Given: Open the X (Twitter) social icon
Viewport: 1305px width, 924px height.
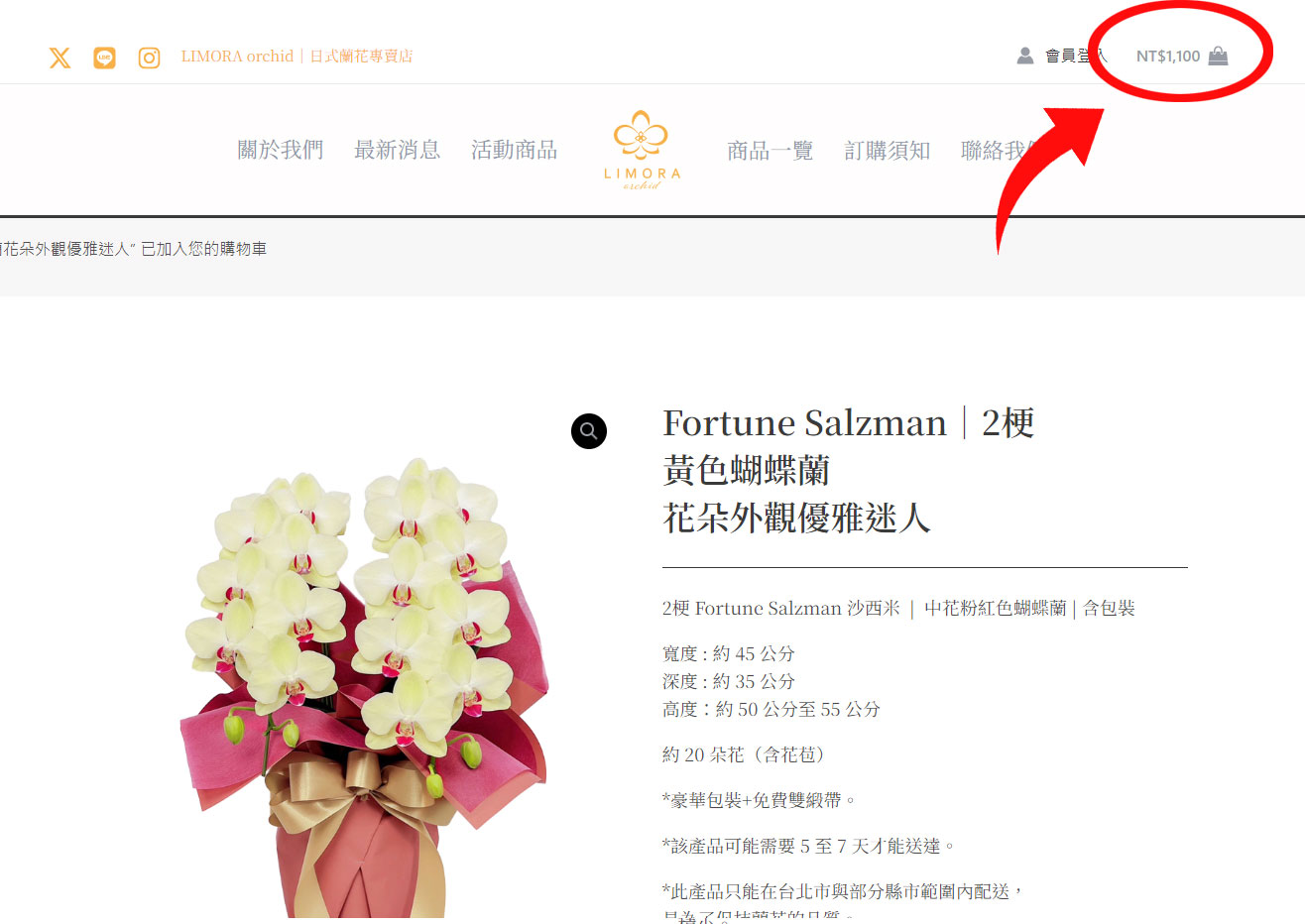Looking at the screenshot, I should (59, 58).
